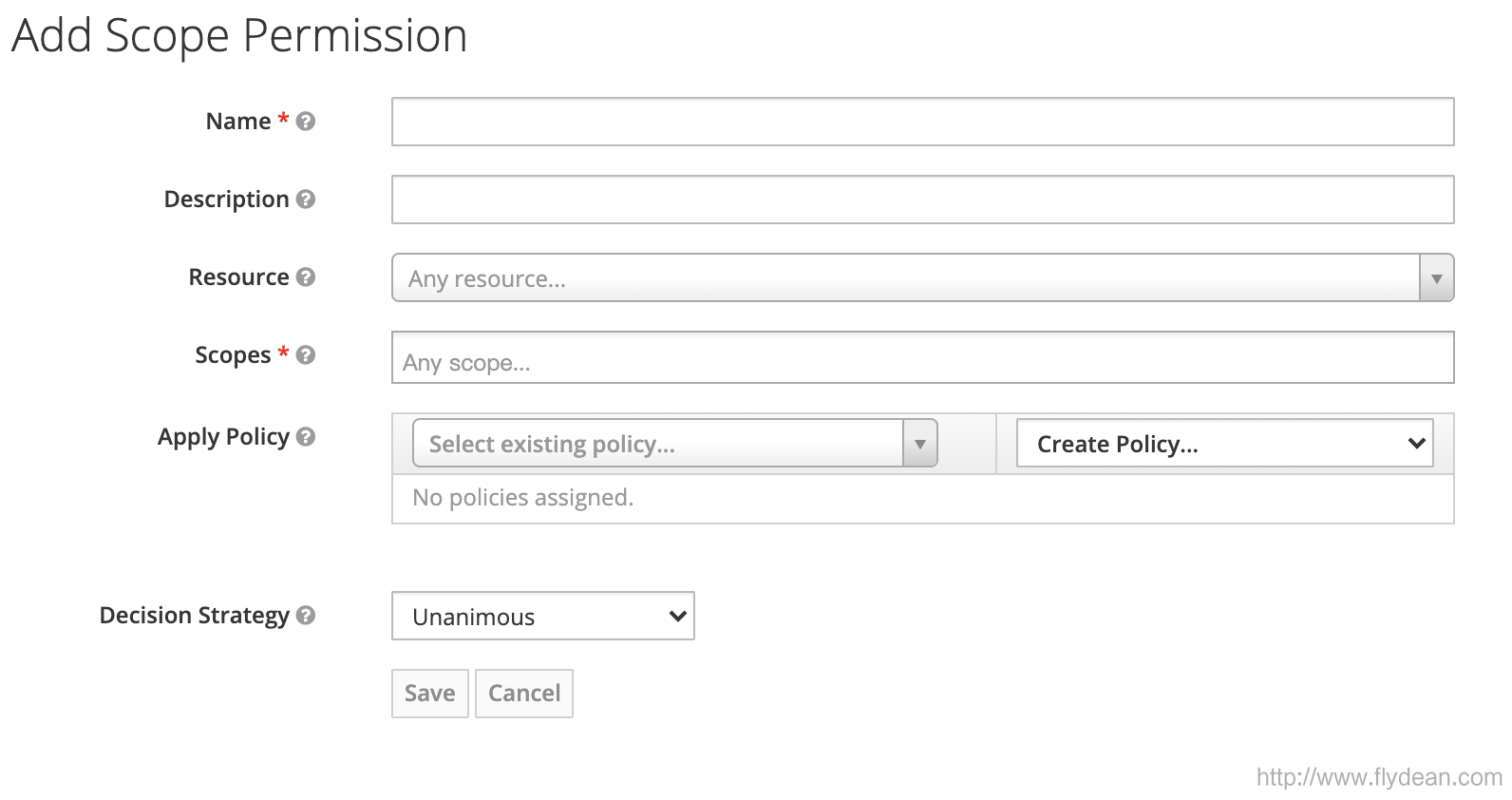
Task: Click into the Description text box
Action: (921, 200)
